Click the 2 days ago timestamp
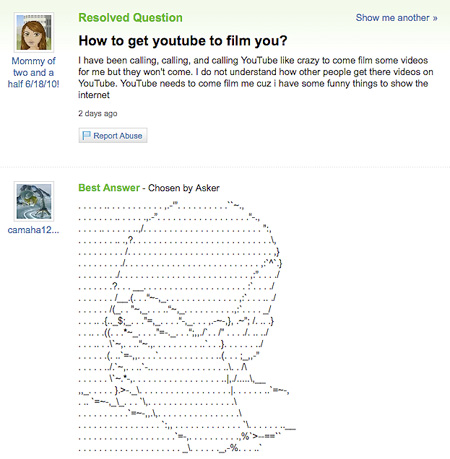 click(98, 113)
